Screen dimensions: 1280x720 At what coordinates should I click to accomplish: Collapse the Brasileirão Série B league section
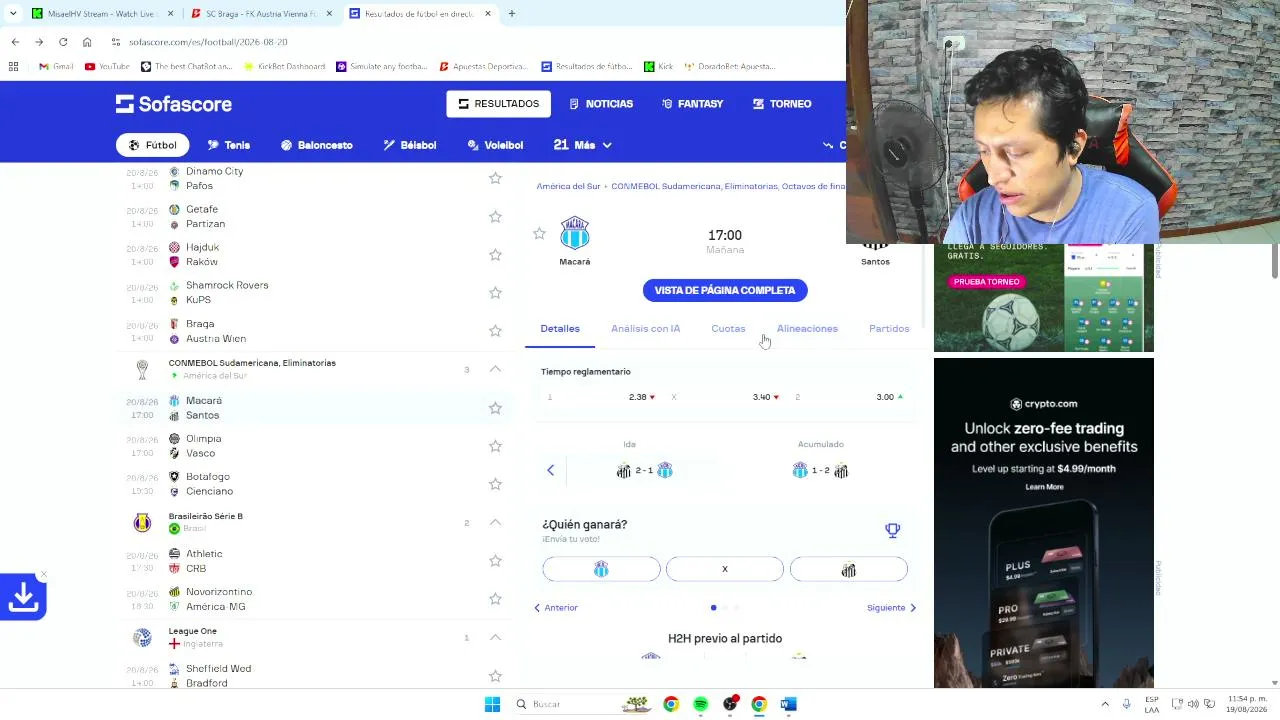495,522
